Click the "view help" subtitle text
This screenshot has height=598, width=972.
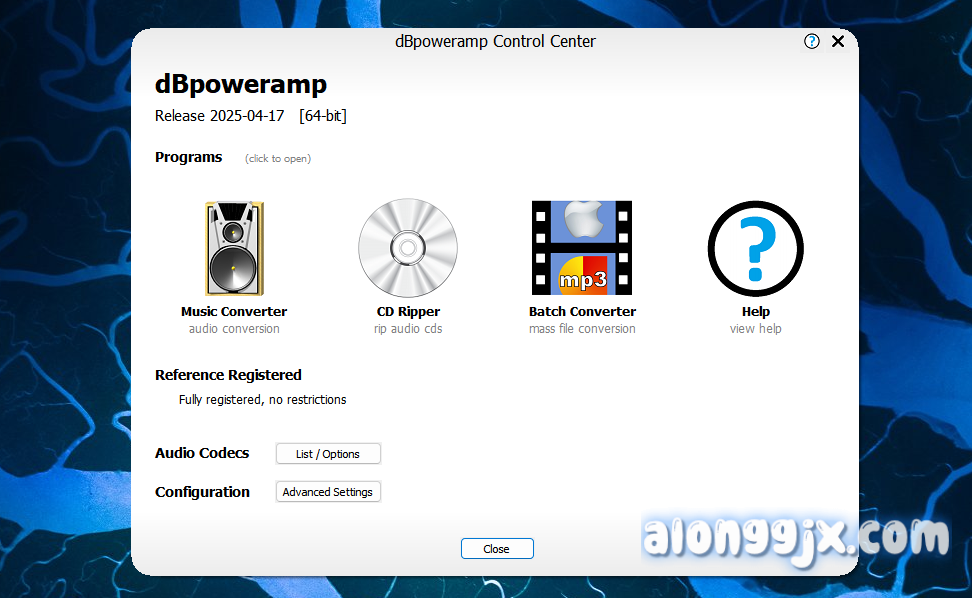(755, 329)
